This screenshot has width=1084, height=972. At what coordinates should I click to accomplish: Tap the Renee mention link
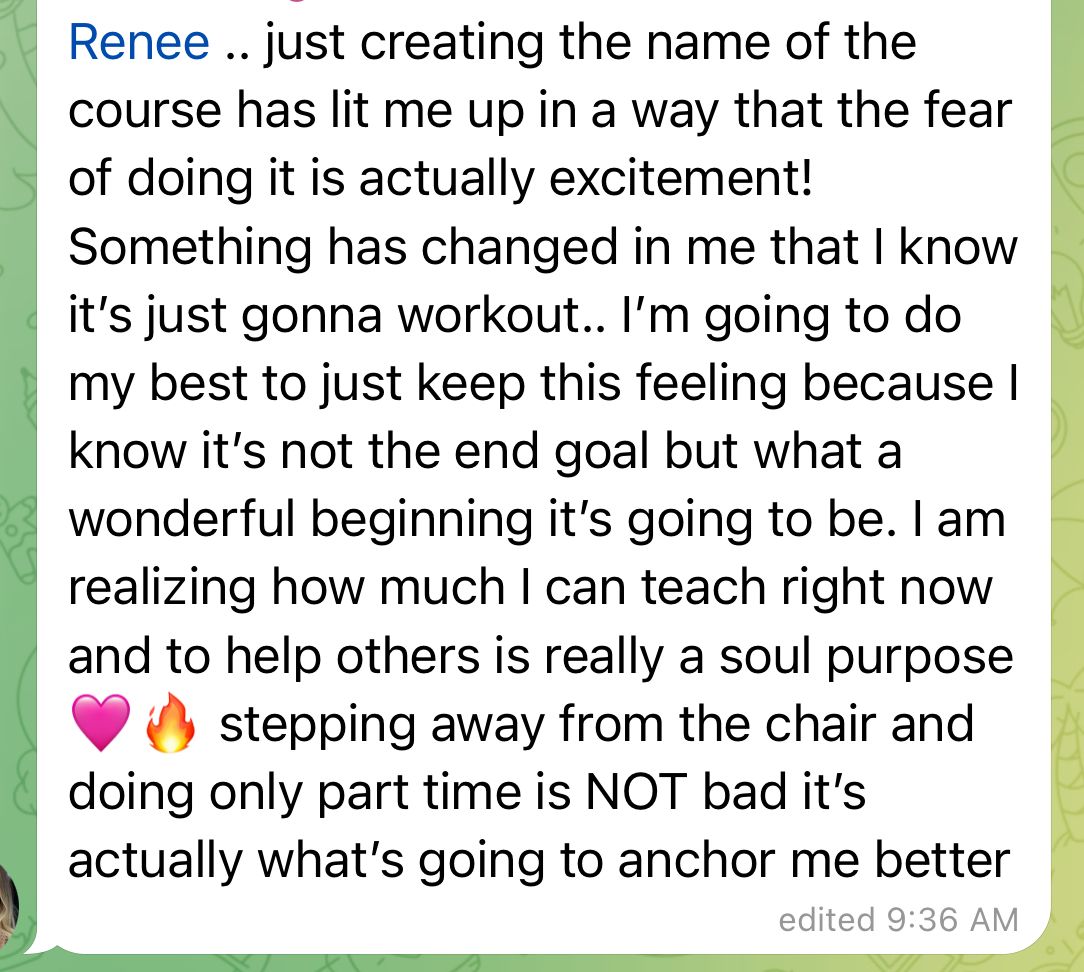[139, 43]
